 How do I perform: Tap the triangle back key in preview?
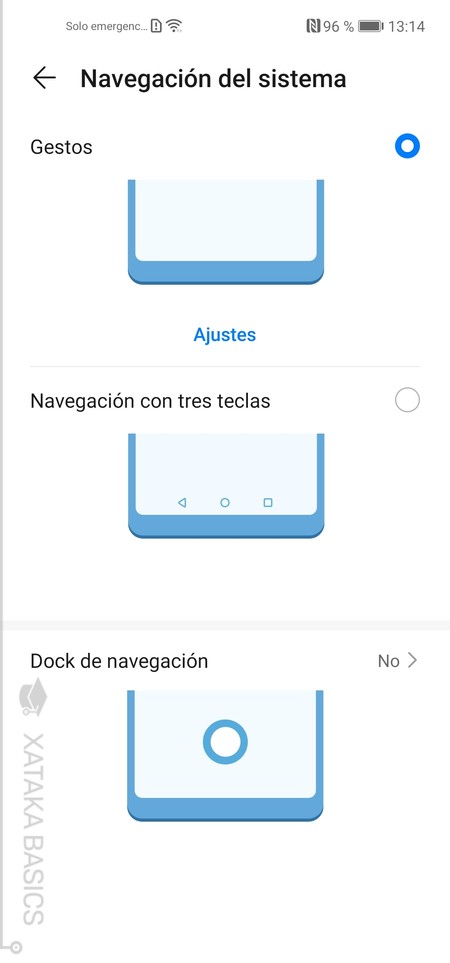[182, 502]
